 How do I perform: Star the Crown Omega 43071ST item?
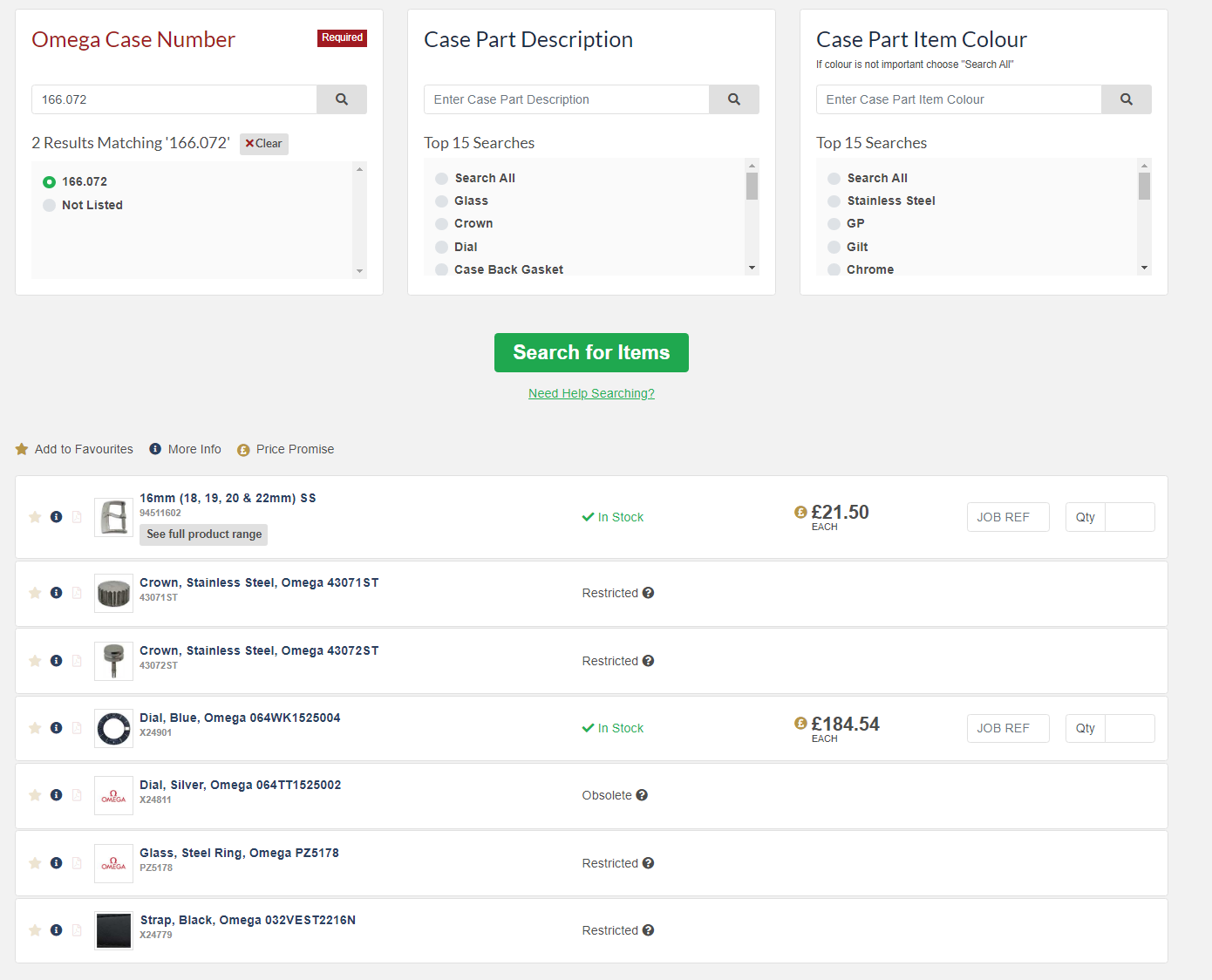35,593
